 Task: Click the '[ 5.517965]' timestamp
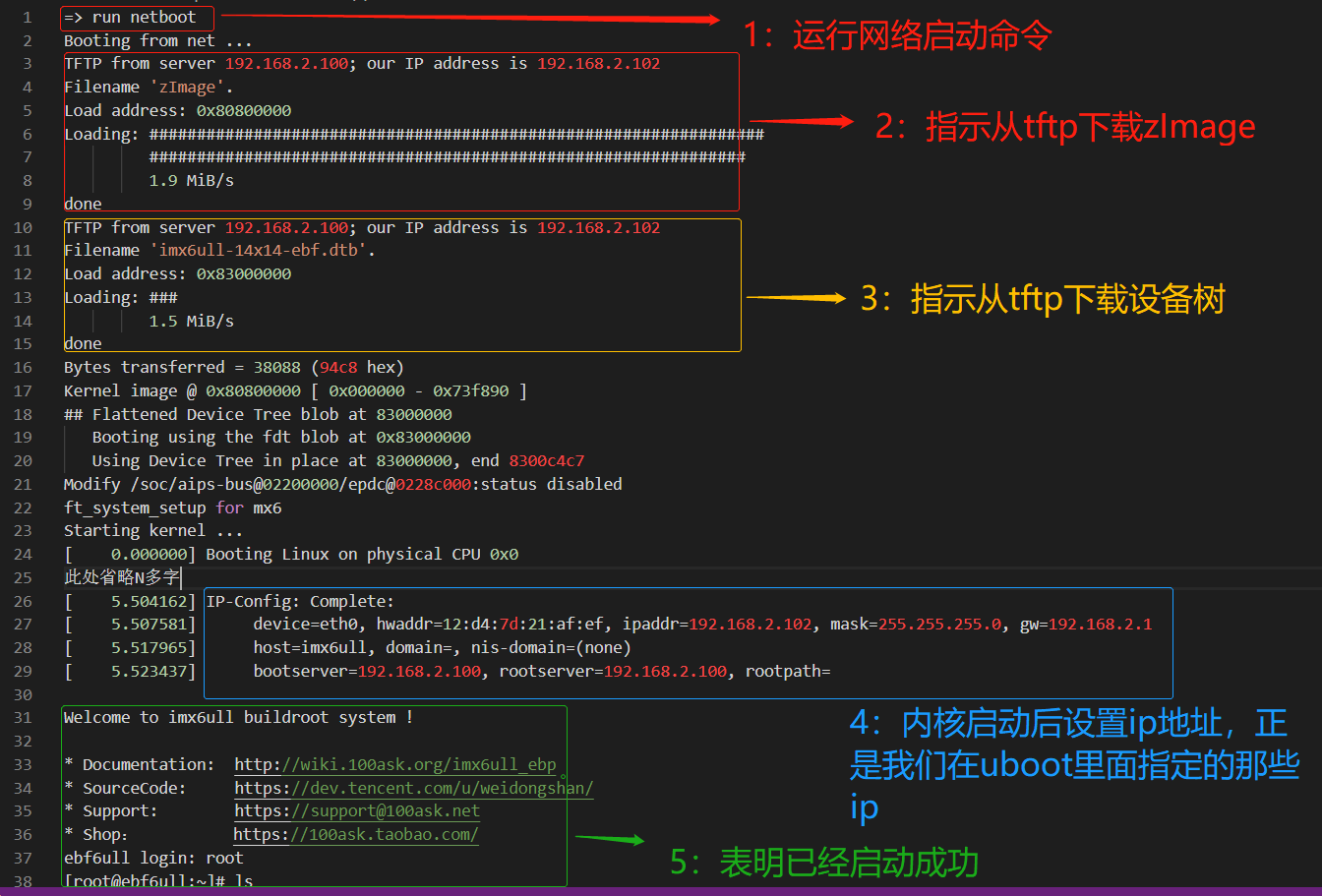pyautogui.click(x=130, y=647)
